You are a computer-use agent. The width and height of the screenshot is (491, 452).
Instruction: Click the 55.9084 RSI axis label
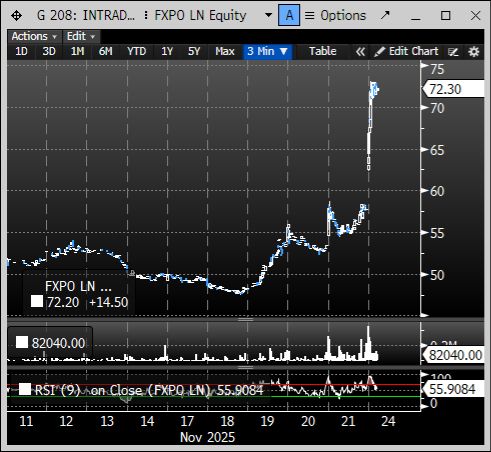[453, 389]
